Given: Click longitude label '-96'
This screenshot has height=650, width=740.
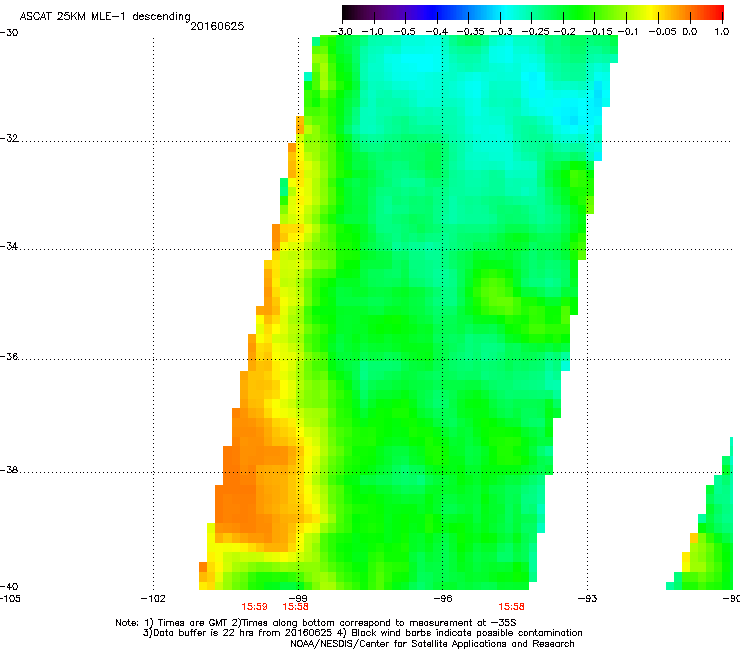Looking at the screenshot, I should [x=443, y=599].
